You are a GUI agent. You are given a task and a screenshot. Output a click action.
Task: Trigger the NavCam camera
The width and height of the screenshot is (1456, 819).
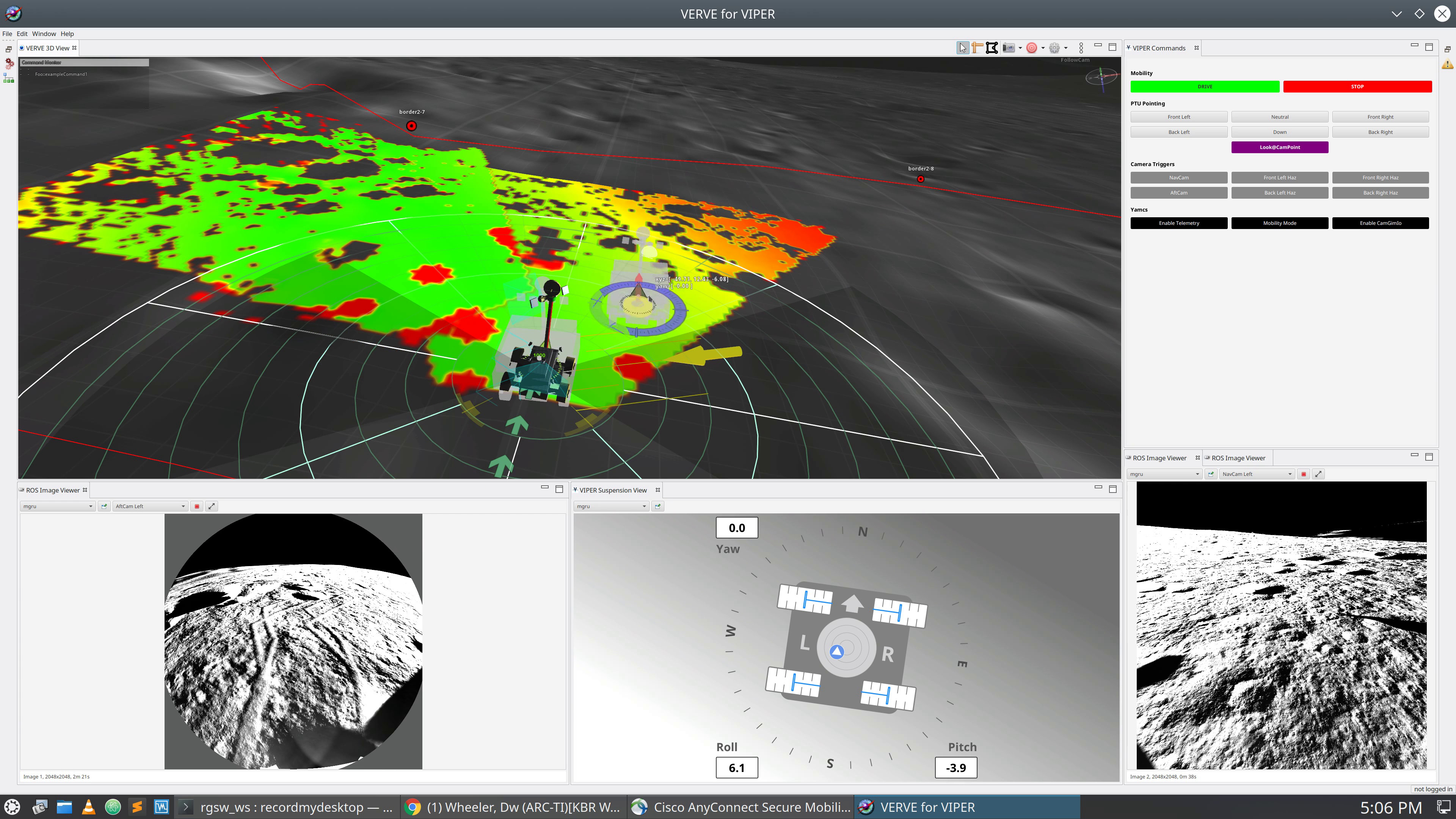(x=1178, y=177)
